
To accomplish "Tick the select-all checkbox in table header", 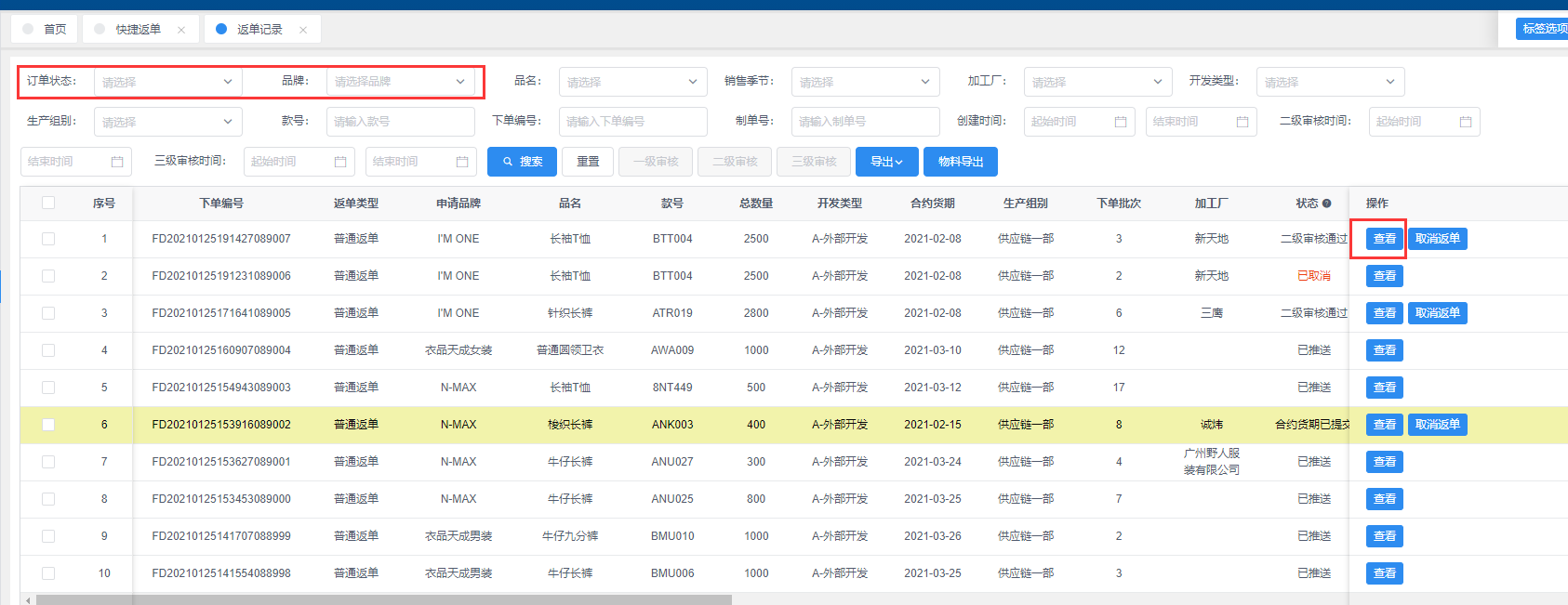I will click(x=48, y=203).
